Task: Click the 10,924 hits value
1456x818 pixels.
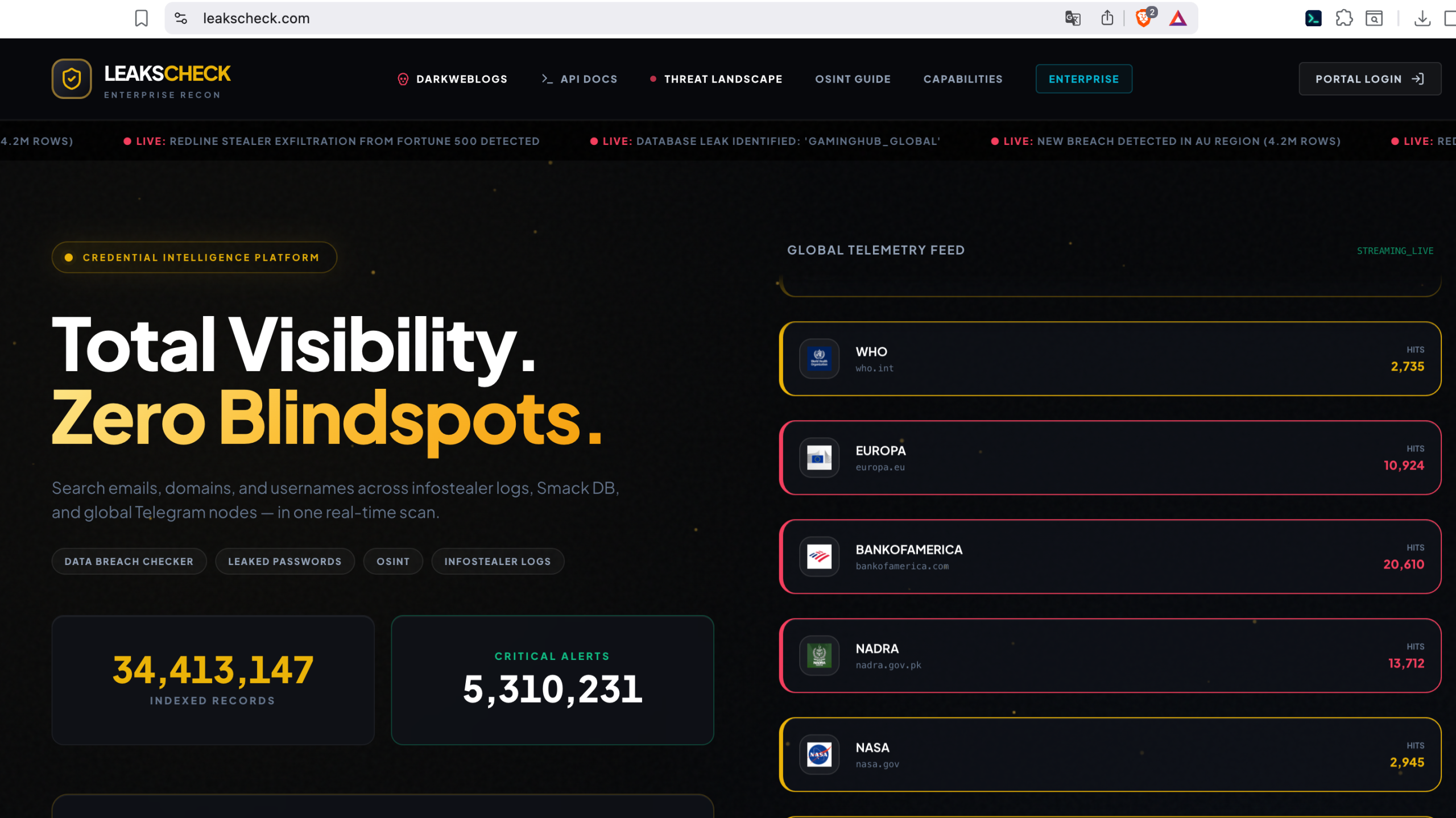Action: pos(1404,466)
